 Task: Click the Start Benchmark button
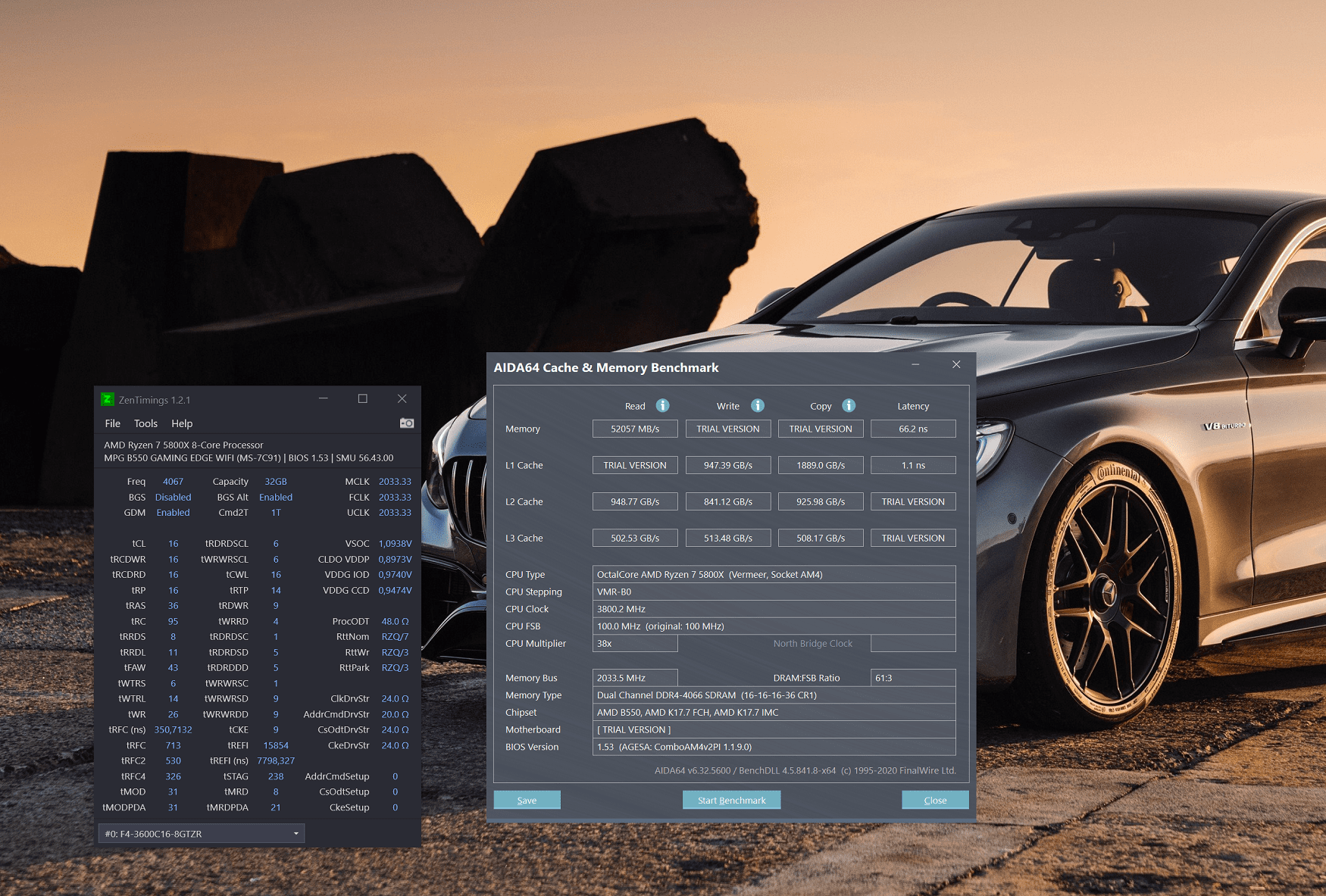(732, 800)
